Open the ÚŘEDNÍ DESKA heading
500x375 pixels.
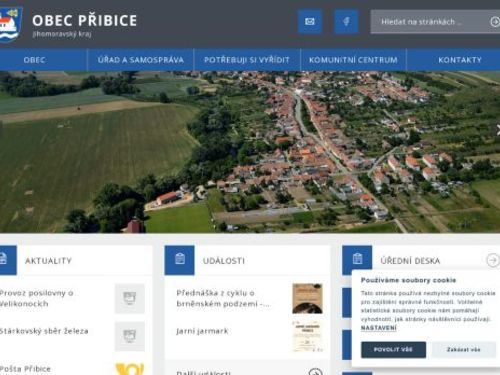(x=410, y=261)
